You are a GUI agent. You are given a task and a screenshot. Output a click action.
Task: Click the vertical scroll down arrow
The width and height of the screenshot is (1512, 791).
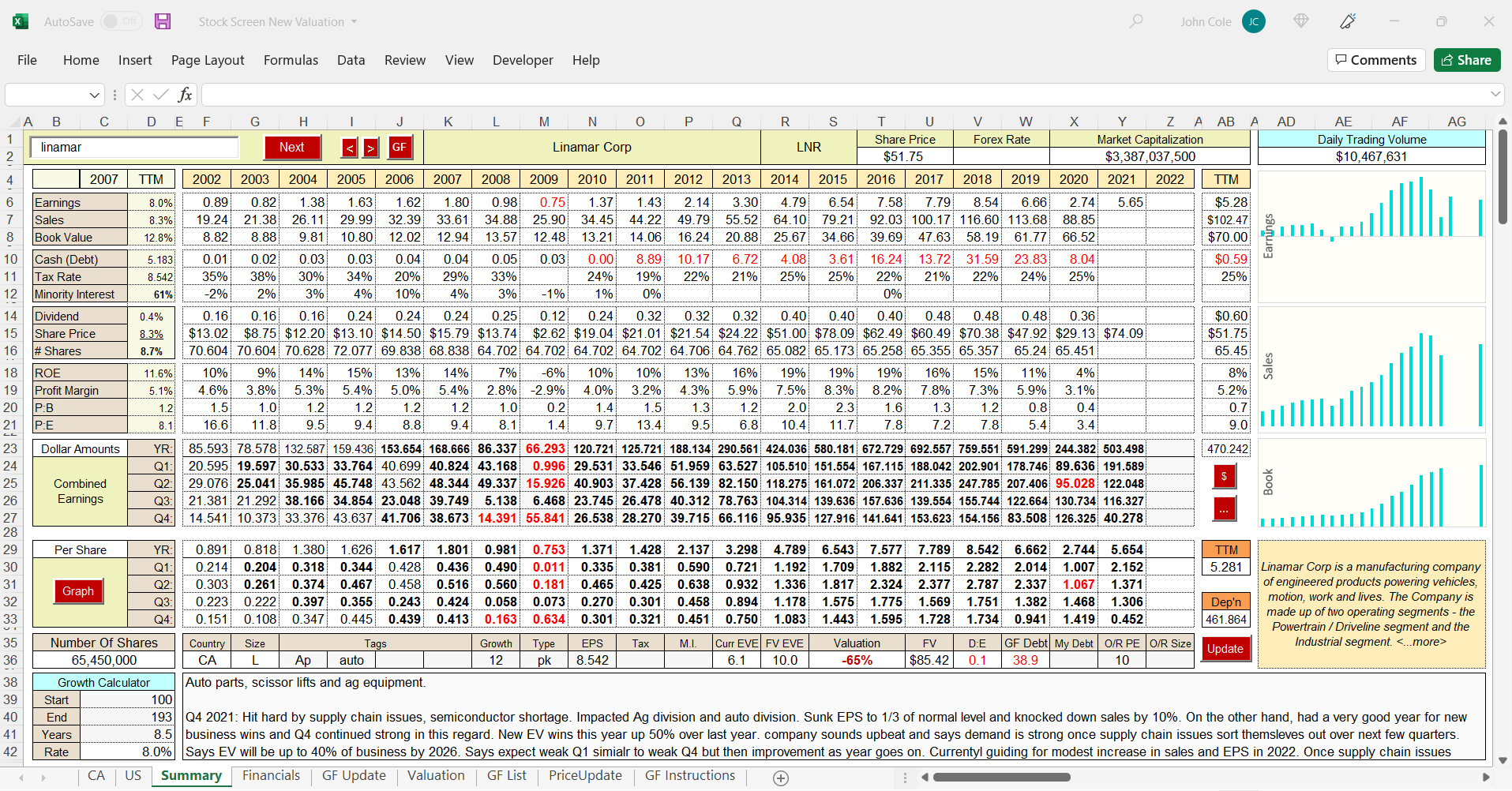1502,761
